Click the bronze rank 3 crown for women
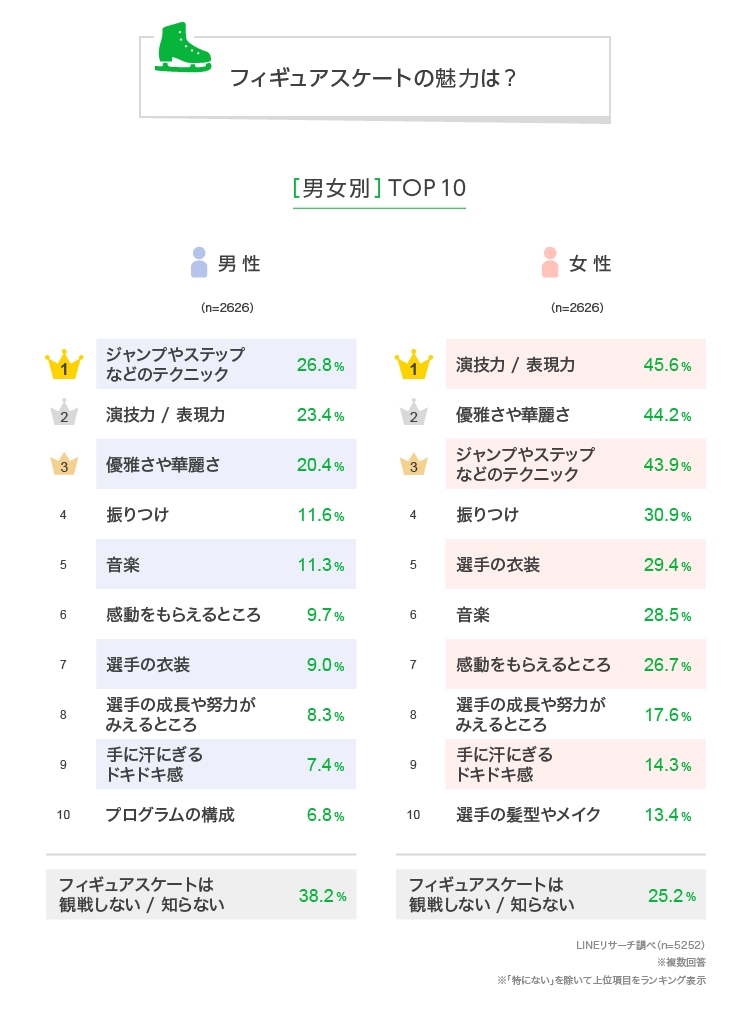 tap(413, 464)
